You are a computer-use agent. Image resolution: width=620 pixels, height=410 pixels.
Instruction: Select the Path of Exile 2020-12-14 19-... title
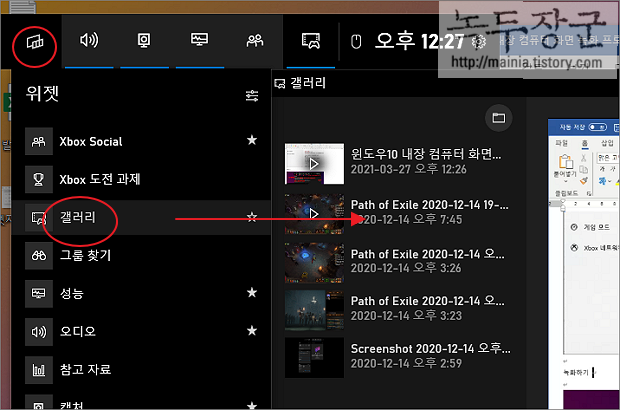(429, 205)
